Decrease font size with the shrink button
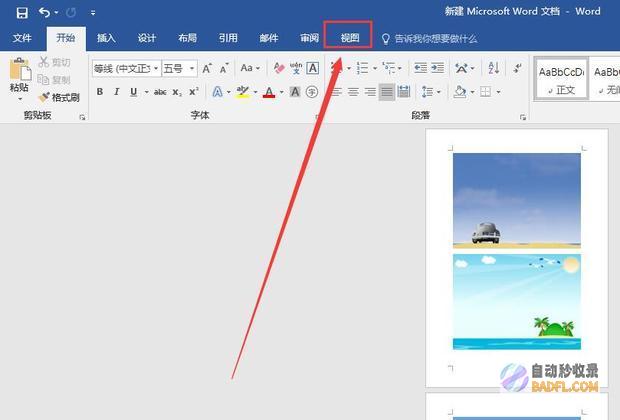The image size is (620, 420). (x=224, y=69)
